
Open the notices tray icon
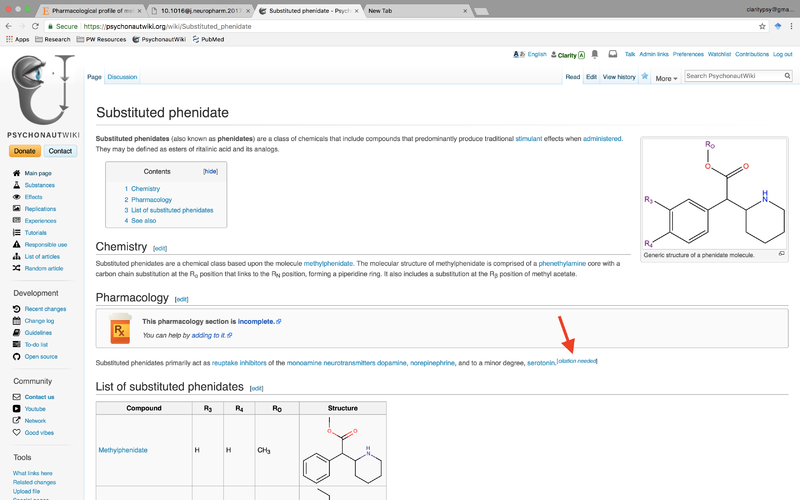point(611,54)
